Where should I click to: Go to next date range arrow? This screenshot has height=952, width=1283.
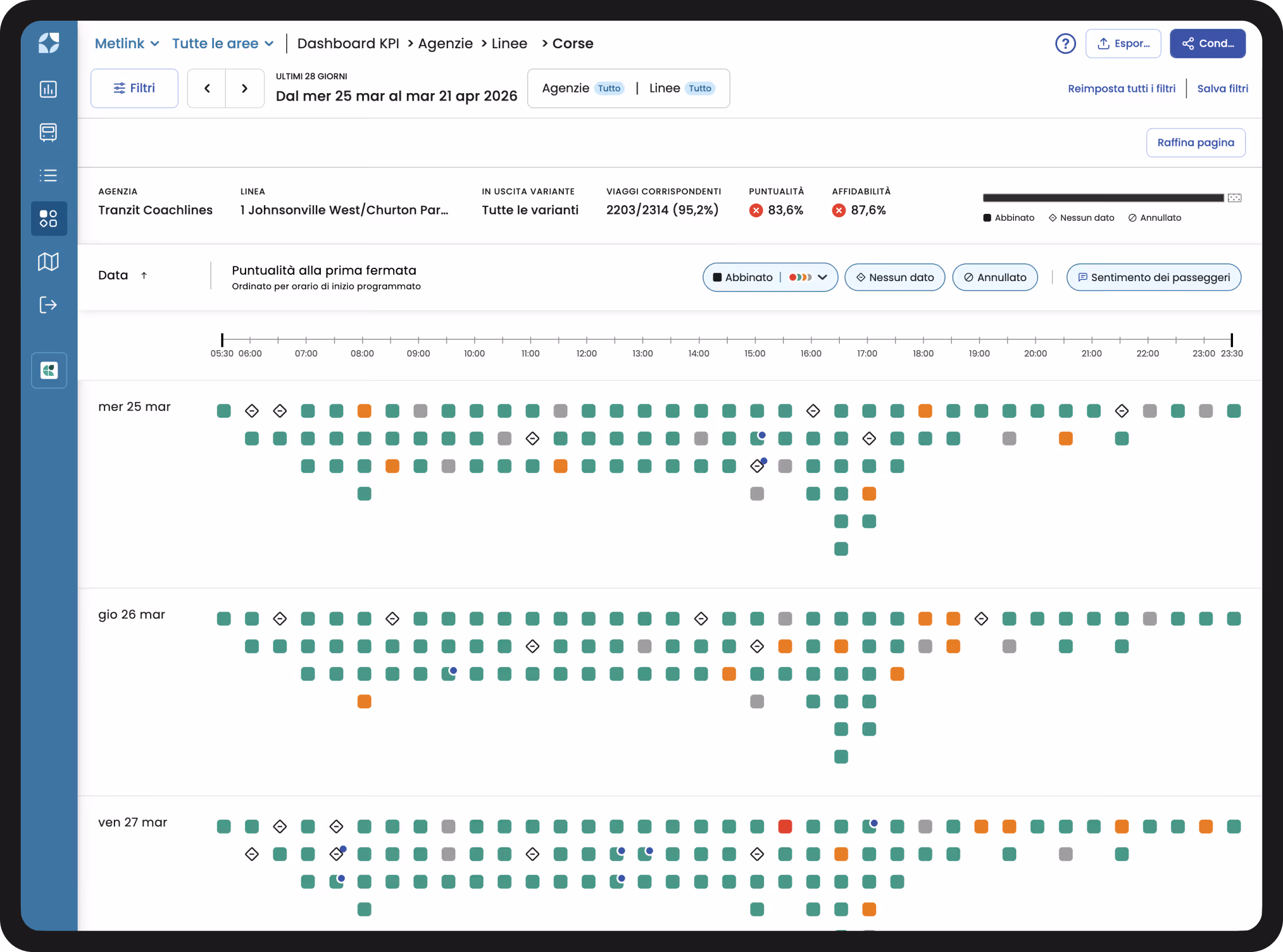[245, 88]
